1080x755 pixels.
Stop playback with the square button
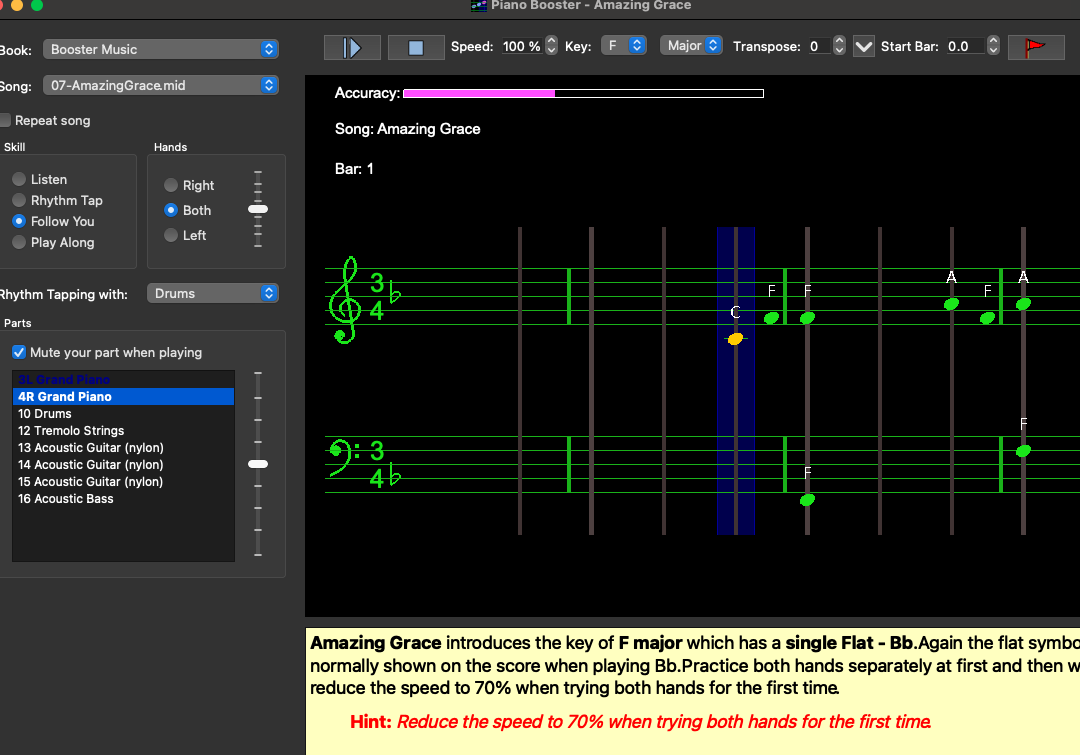416,48
